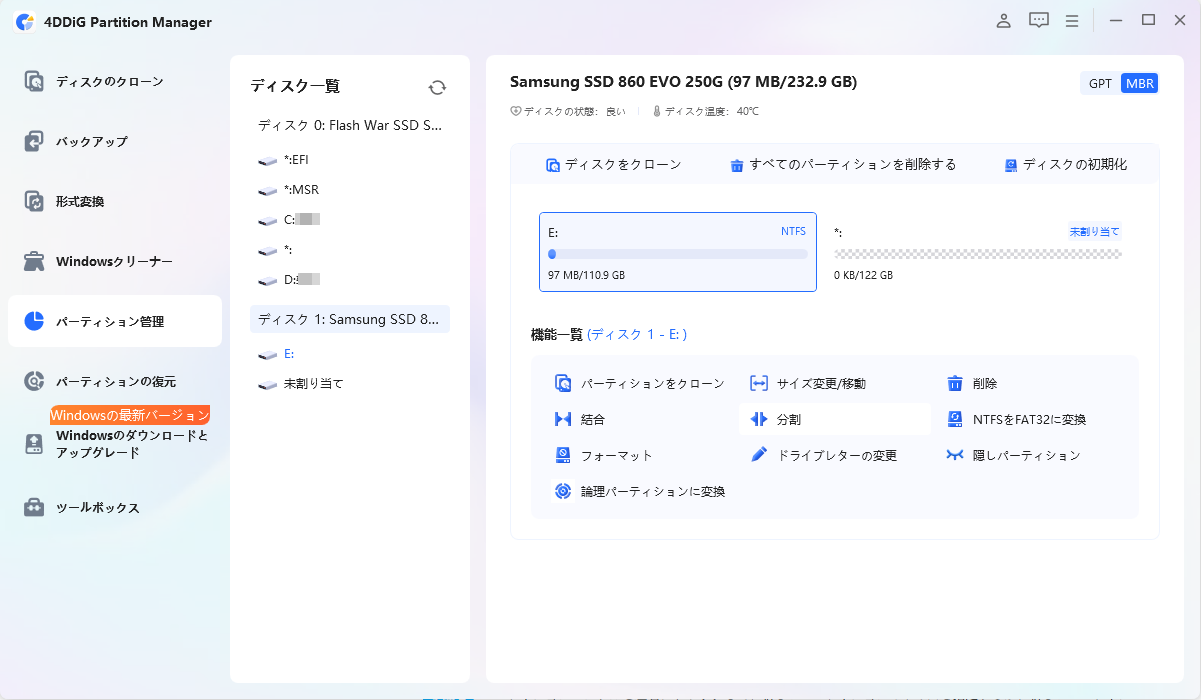Click the (ディスク 1 - E: ) link text
This screenshot has width=1201, height=700.
[x=637, y=334]
